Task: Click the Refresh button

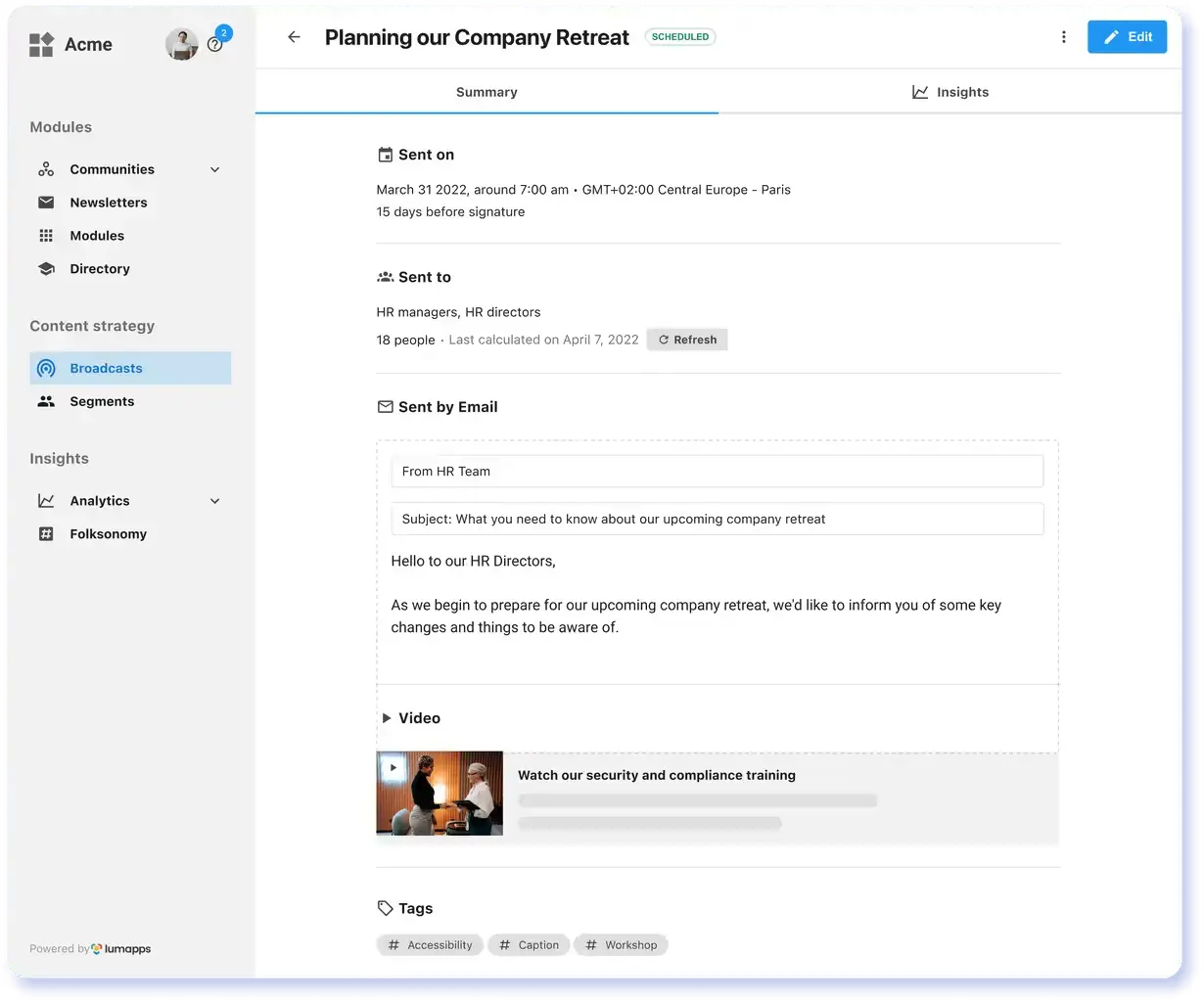Action: (x=687, y=340)
